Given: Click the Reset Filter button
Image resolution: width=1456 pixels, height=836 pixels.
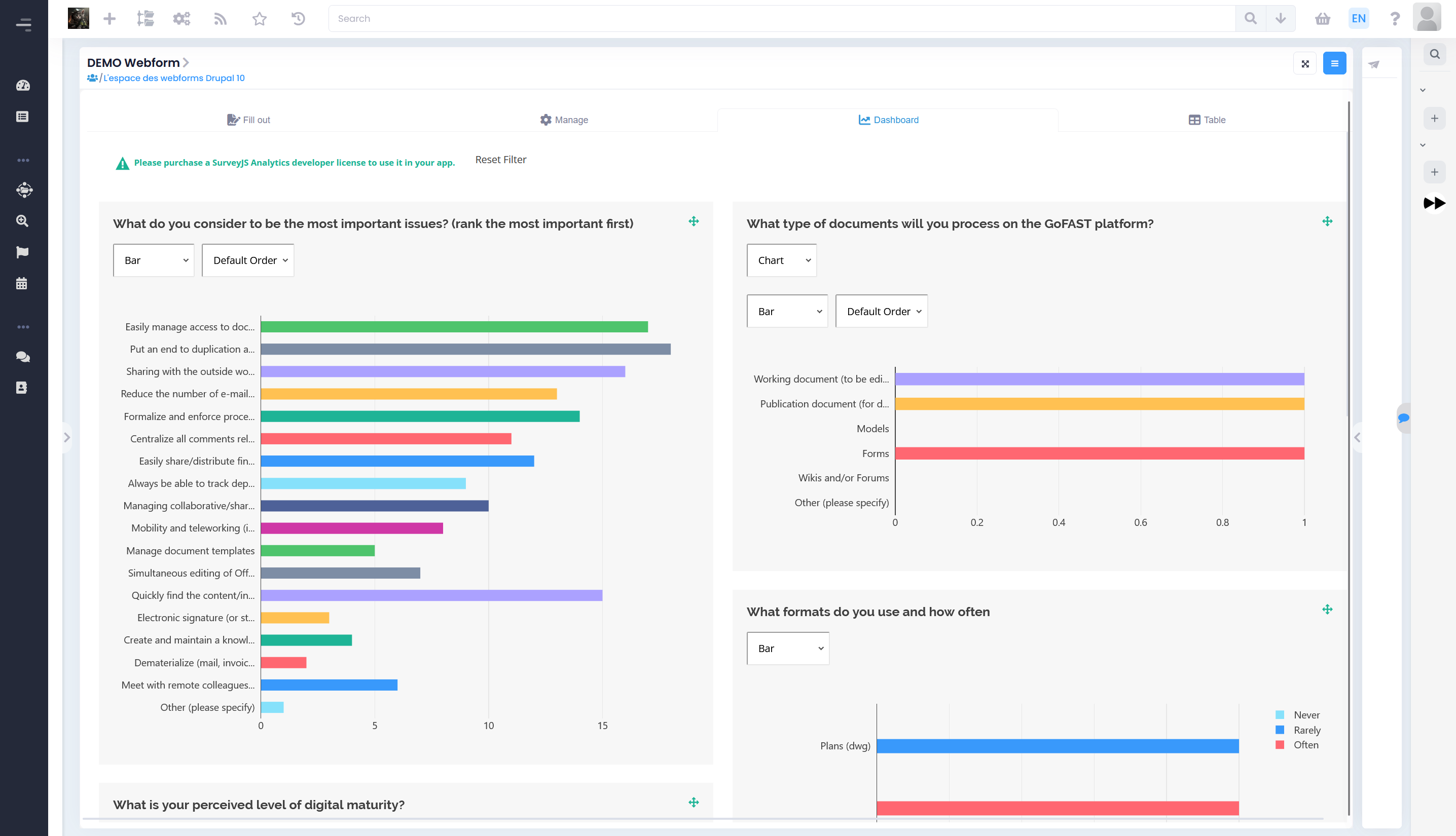Looking at the screenshot, I should click(x=500, y=160).
